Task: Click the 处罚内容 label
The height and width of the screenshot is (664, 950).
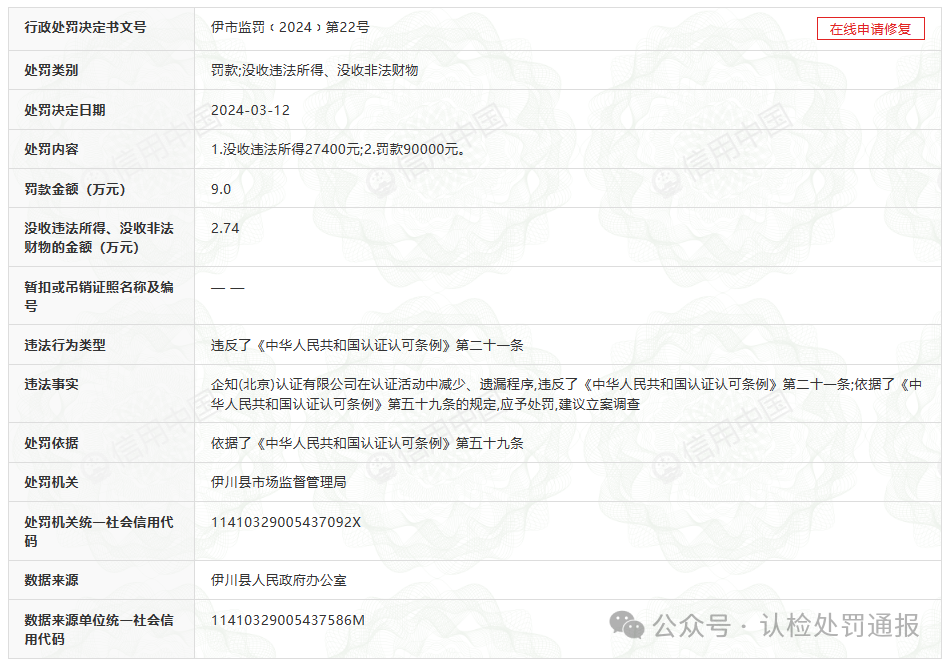Action: 51,149
